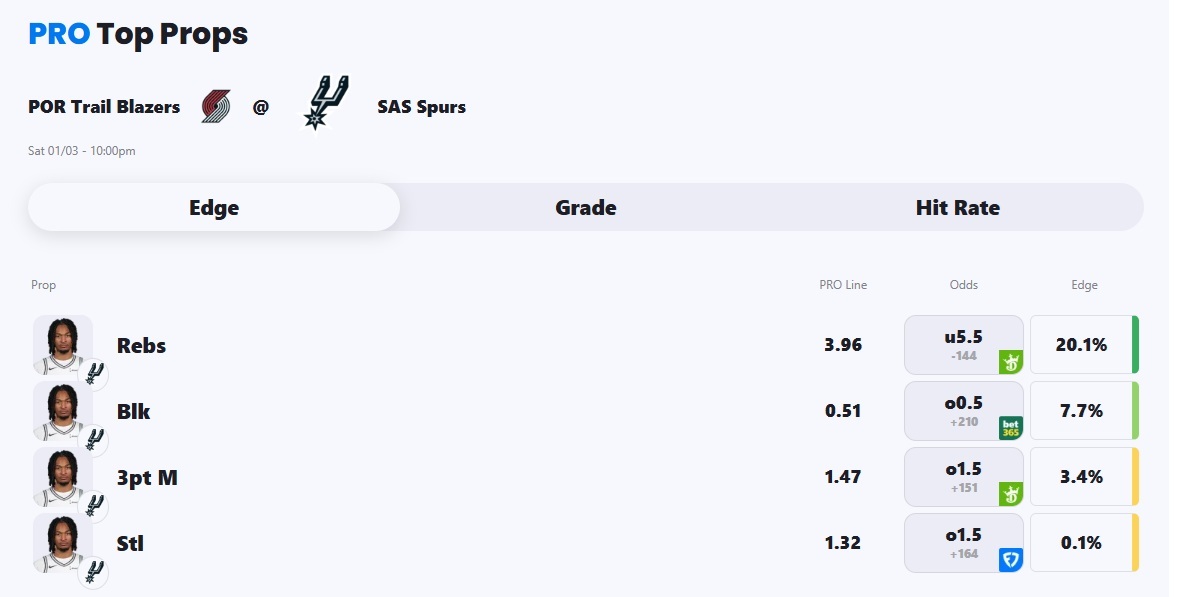Viewport: 1195px width, 597px height.
Task: Click the u5.5 -144 odds button
Action: click(963, 344)
